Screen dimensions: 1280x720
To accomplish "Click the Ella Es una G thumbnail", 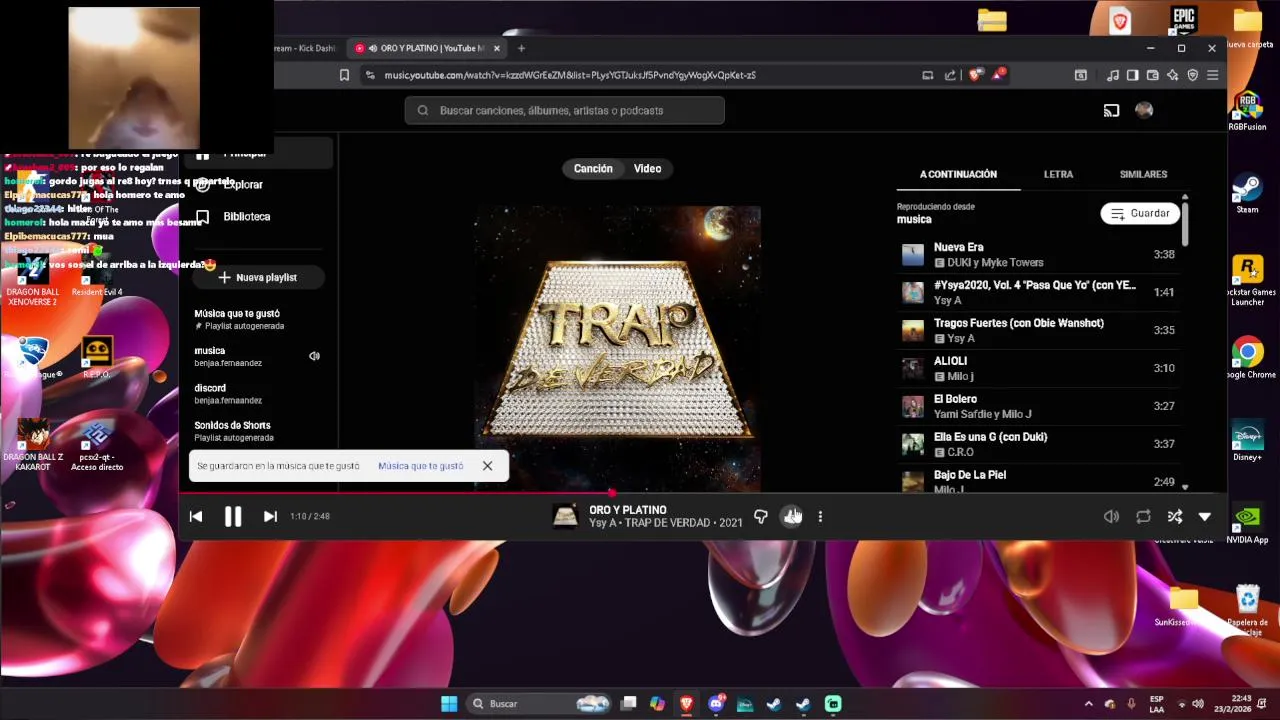I will pyautogui.click(x=913, y=444).
